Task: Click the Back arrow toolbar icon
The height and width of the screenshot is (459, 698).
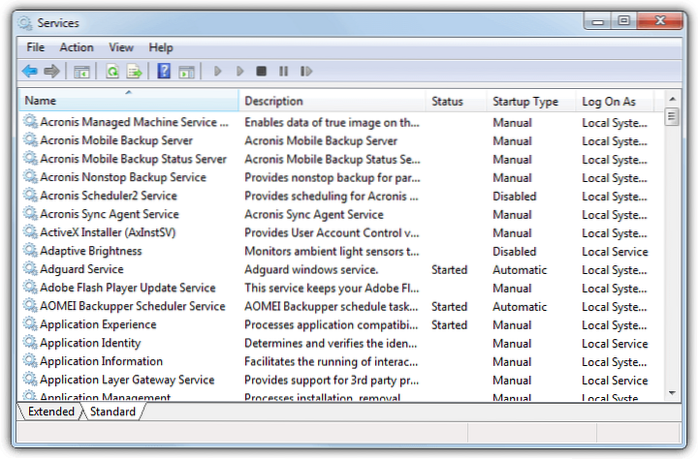Action: click(30, 71)
